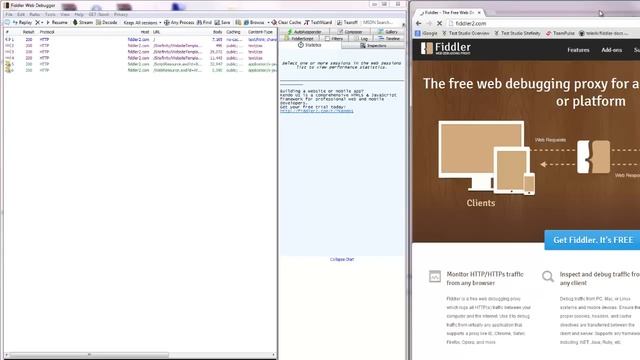Viewport: 640px width, 360px height.
Task: Switch to the Inspectors tab
Action: [x=373, y=46]
